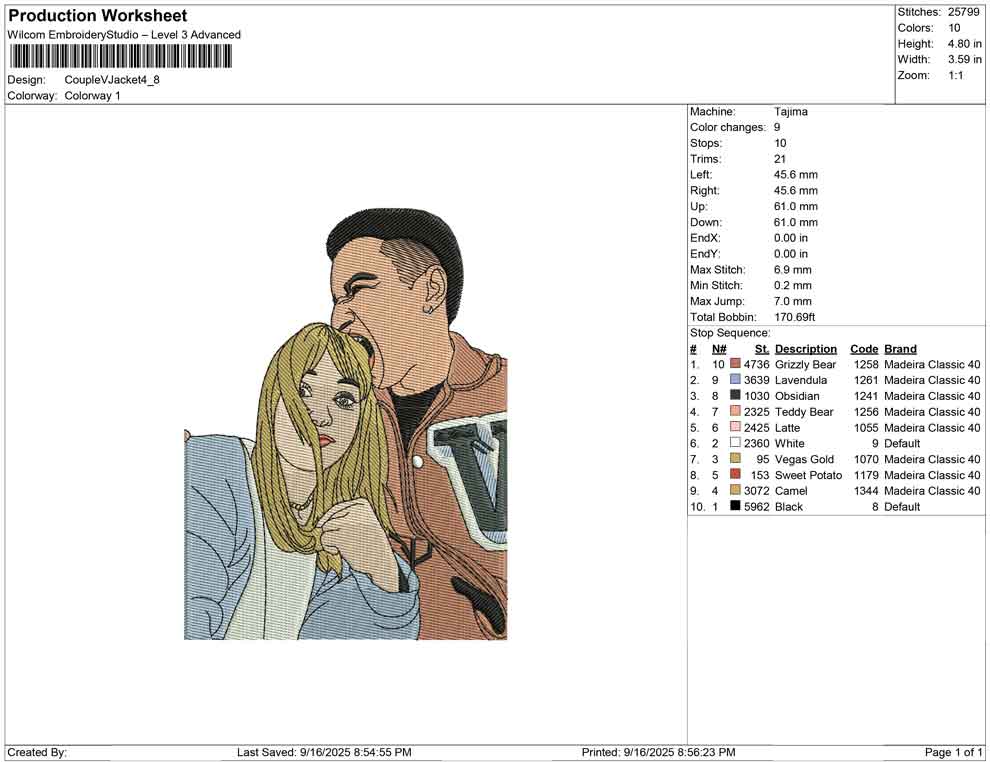Click the Code column header
Image resolution: width=990 pixels, height=762 pixels.
click(863, 349)
